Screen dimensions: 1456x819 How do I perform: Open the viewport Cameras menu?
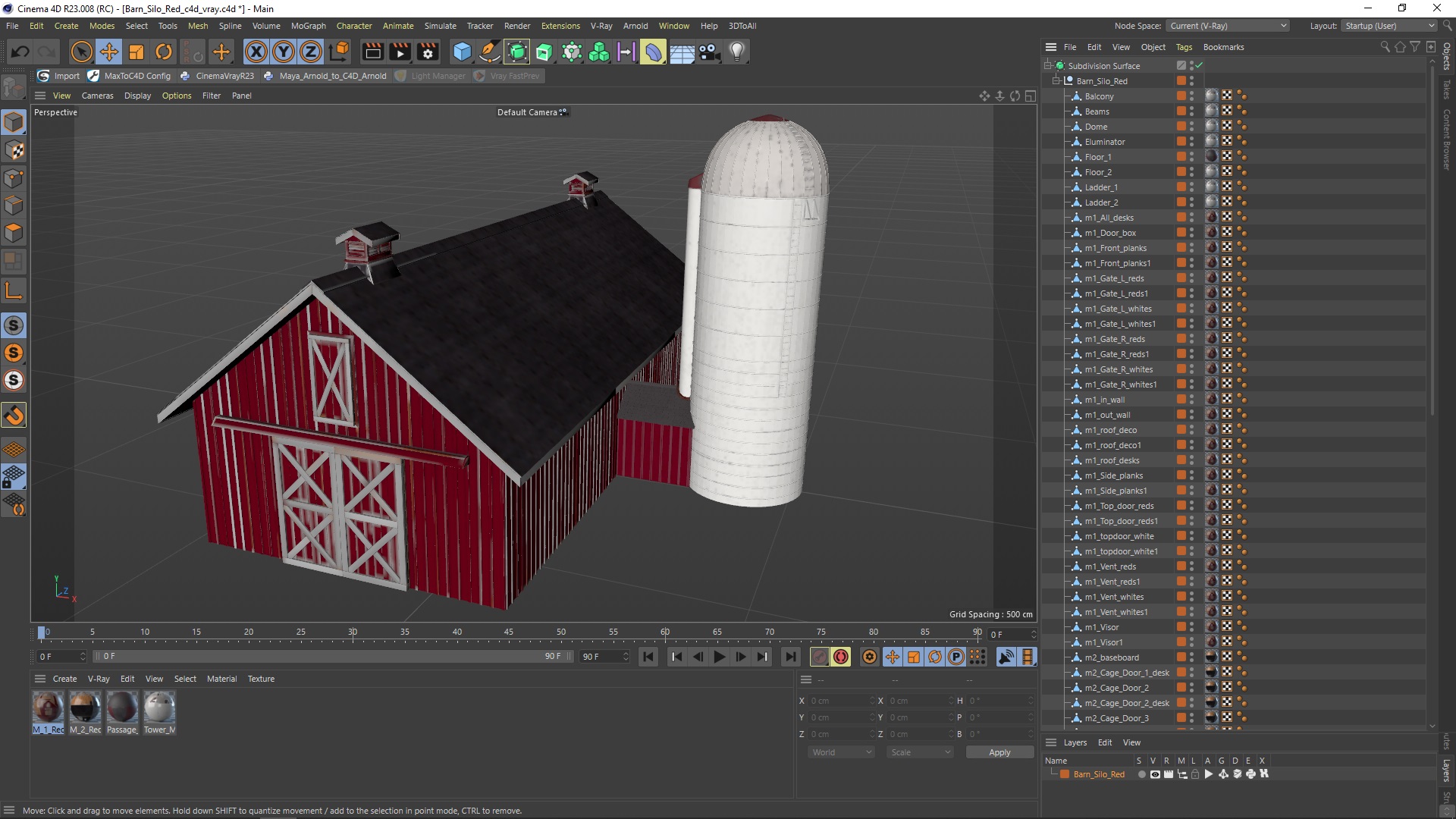[97, 96]
